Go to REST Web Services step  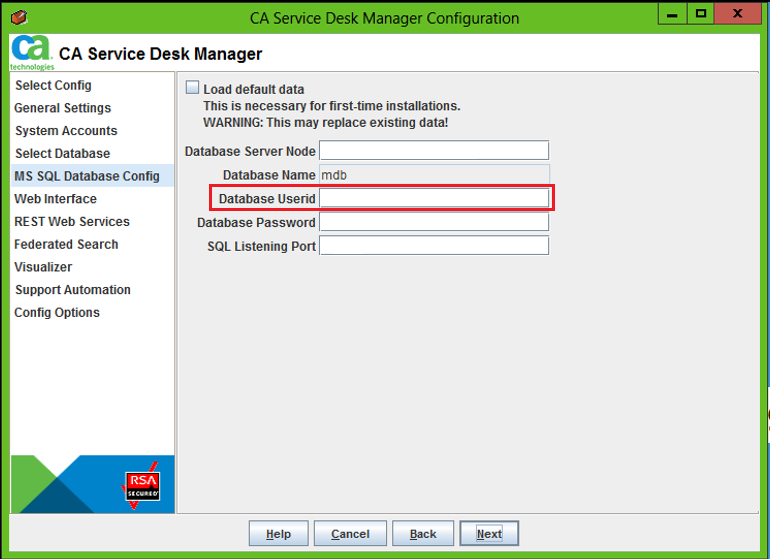pos(72,222)
